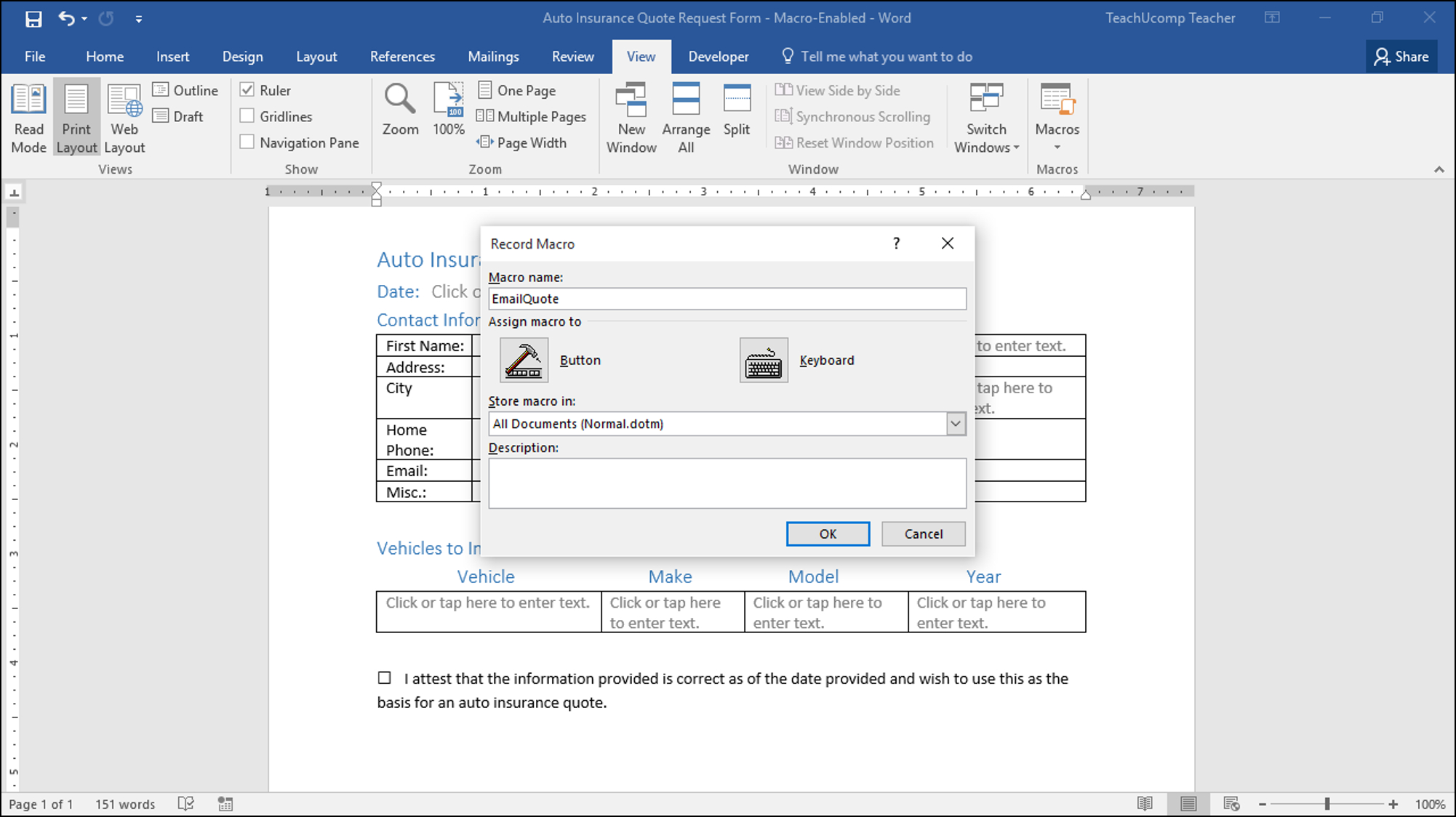
Task: Click the Macro name input field
Action: click(x=727, y=298)
